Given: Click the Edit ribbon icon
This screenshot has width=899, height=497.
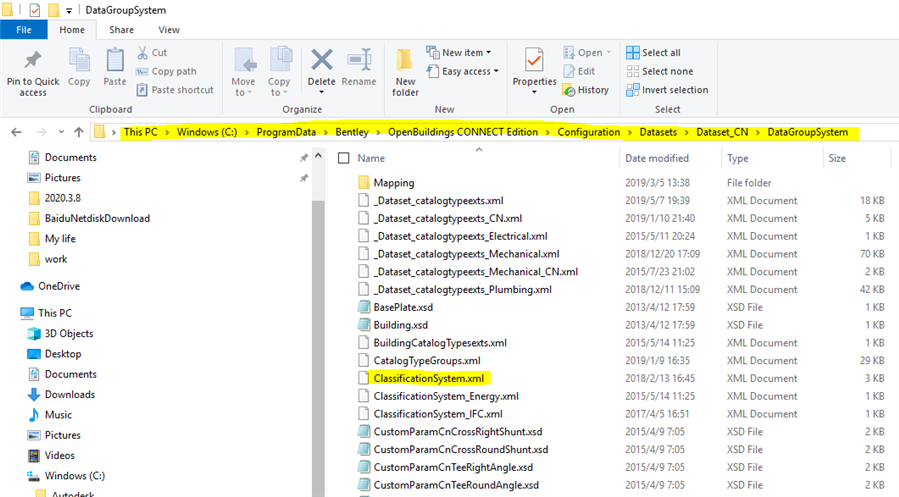Looking at the screenshot, I should click(569, 72).
